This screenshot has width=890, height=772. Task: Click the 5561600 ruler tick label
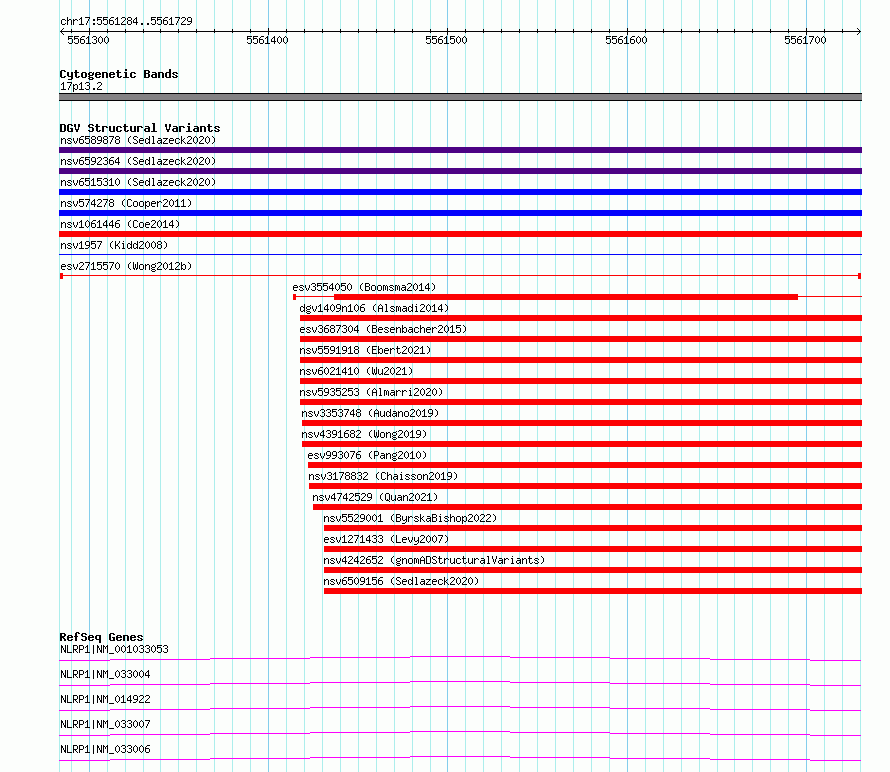pos(626,40)
